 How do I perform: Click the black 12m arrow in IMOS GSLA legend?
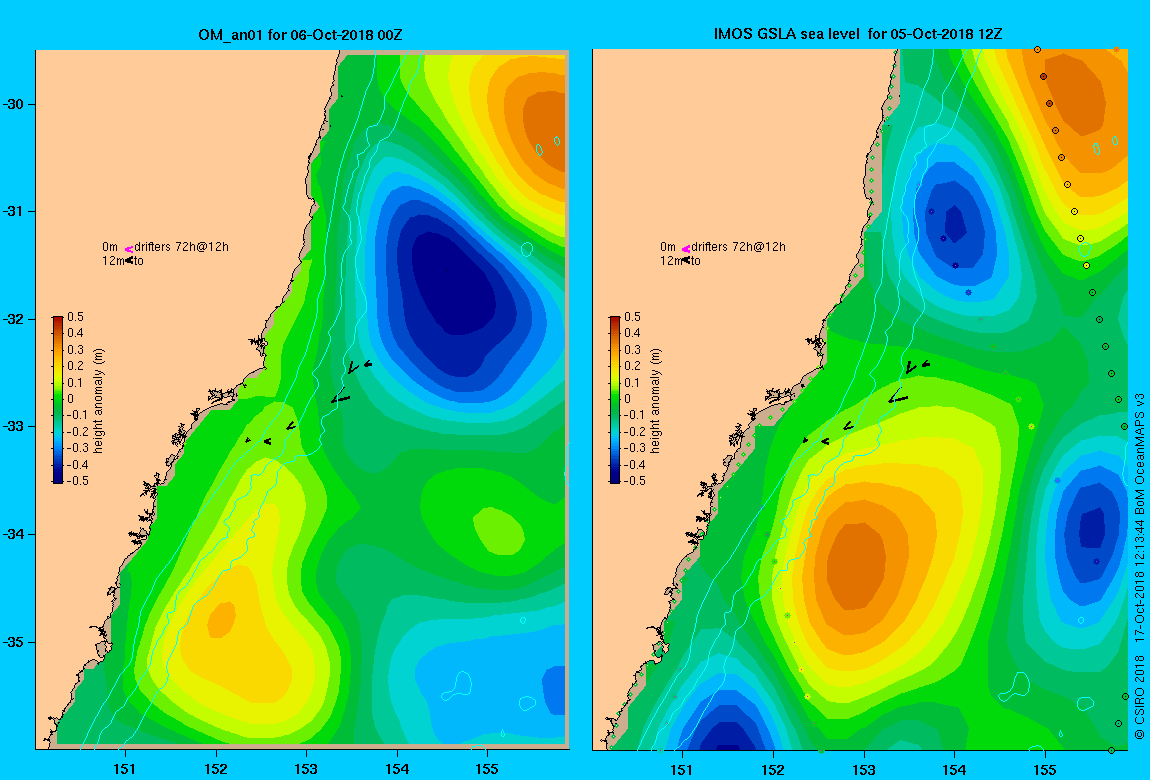[x=686, y=260]
